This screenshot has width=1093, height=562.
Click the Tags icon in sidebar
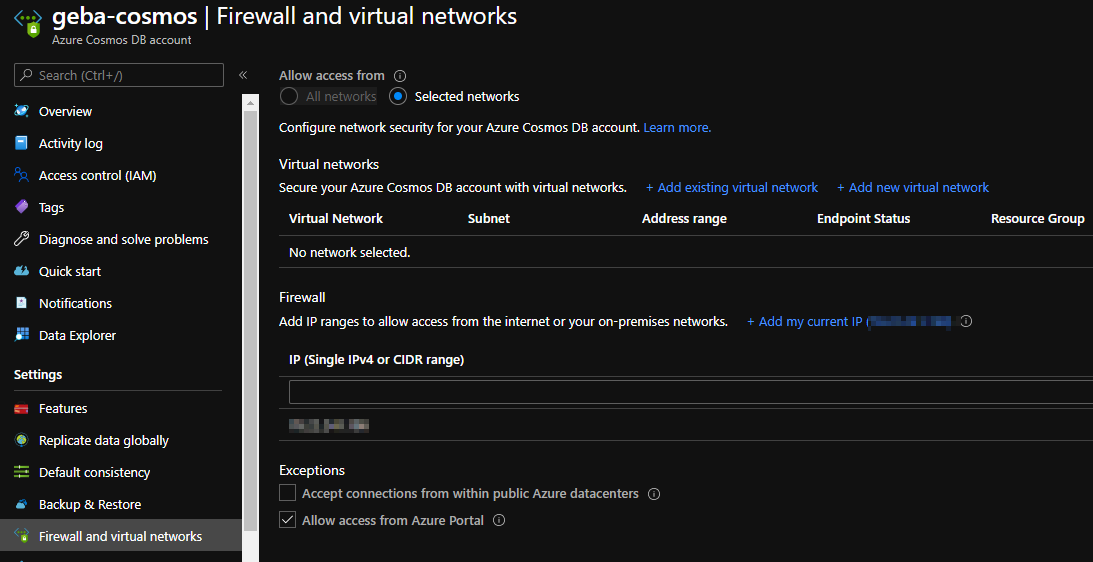(x=21, y=207)
